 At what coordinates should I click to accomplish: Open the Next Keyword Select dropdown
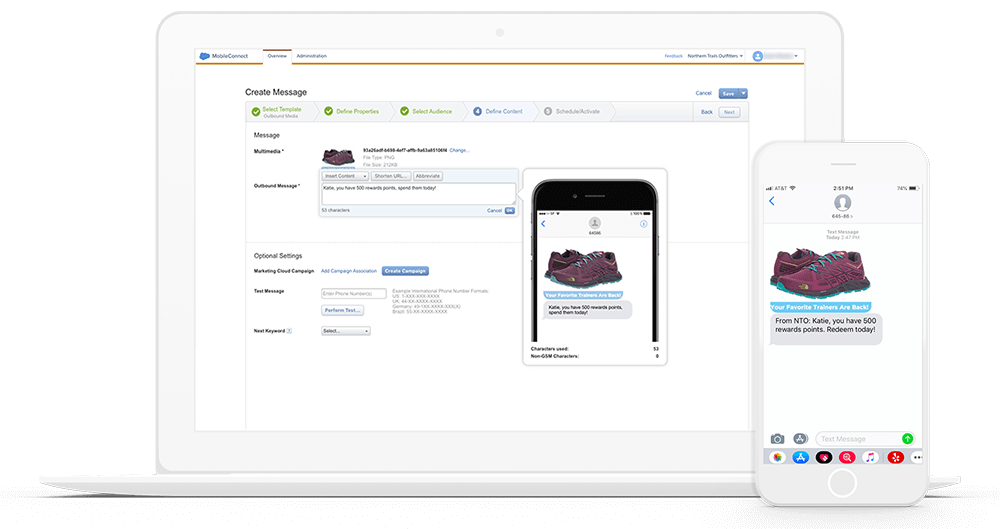(346, 331)
